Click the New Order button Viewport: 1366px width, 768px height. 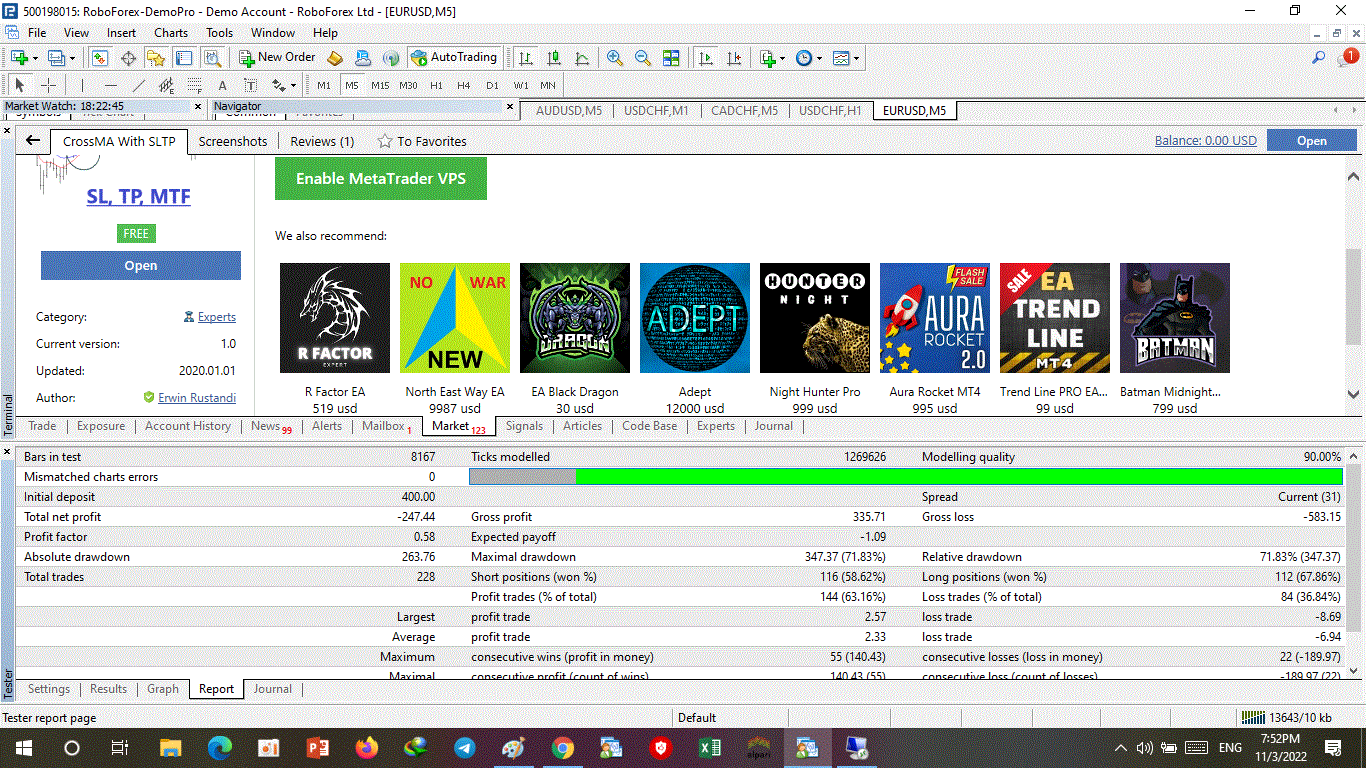point(277,58)
